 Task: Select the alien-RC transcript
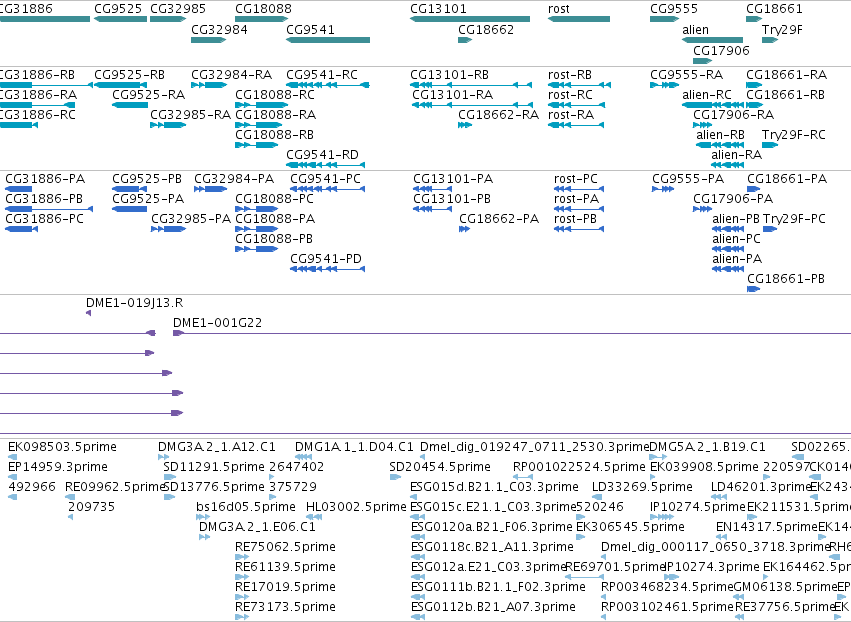point(713,105)
